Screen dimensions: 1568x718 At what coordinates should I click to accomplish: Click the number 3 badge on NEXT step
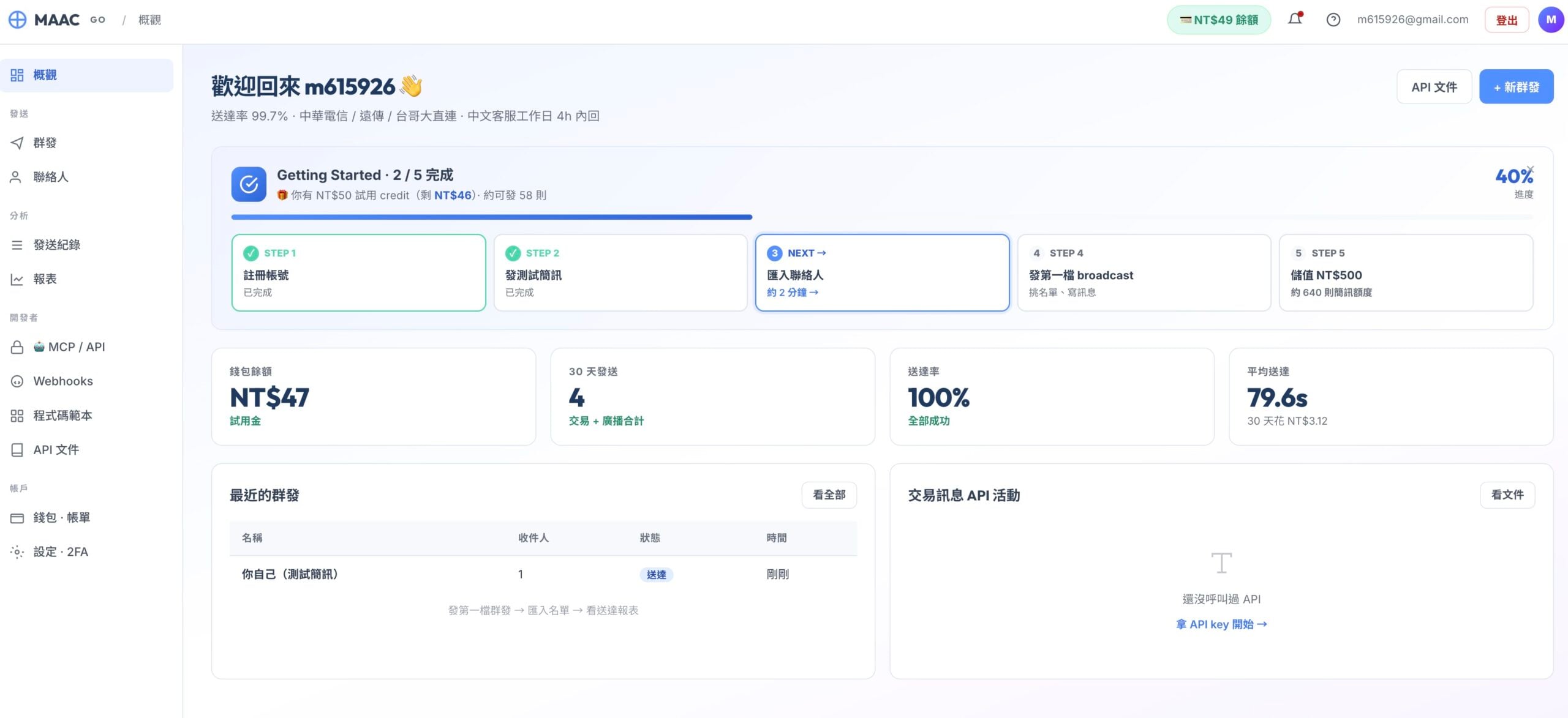[x=775, y=253]
